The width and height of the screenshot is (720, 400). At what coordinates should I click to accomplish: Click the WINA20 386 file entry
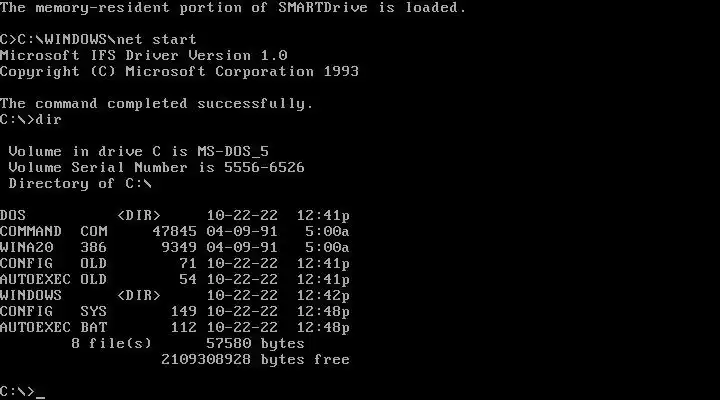[x=54, y=248]
